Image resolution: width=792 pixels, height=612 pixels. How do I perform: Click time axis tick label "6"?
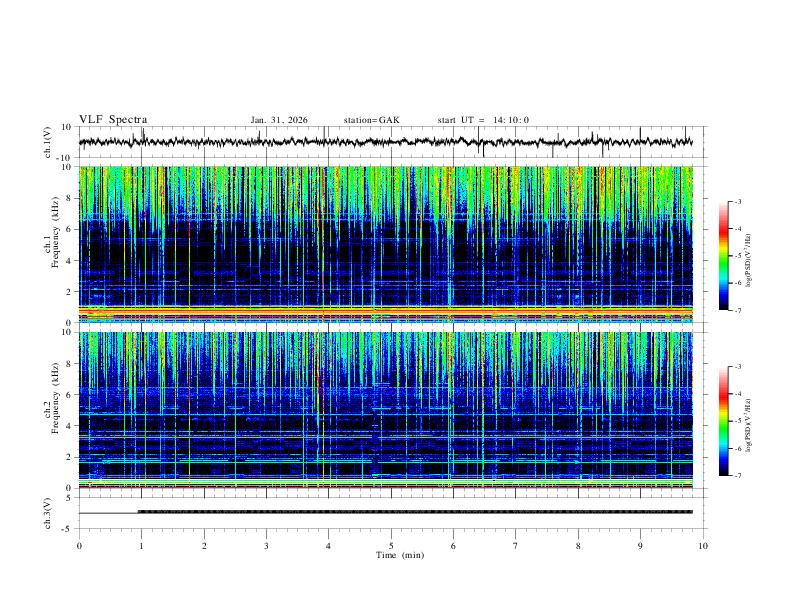click(454, 546)
